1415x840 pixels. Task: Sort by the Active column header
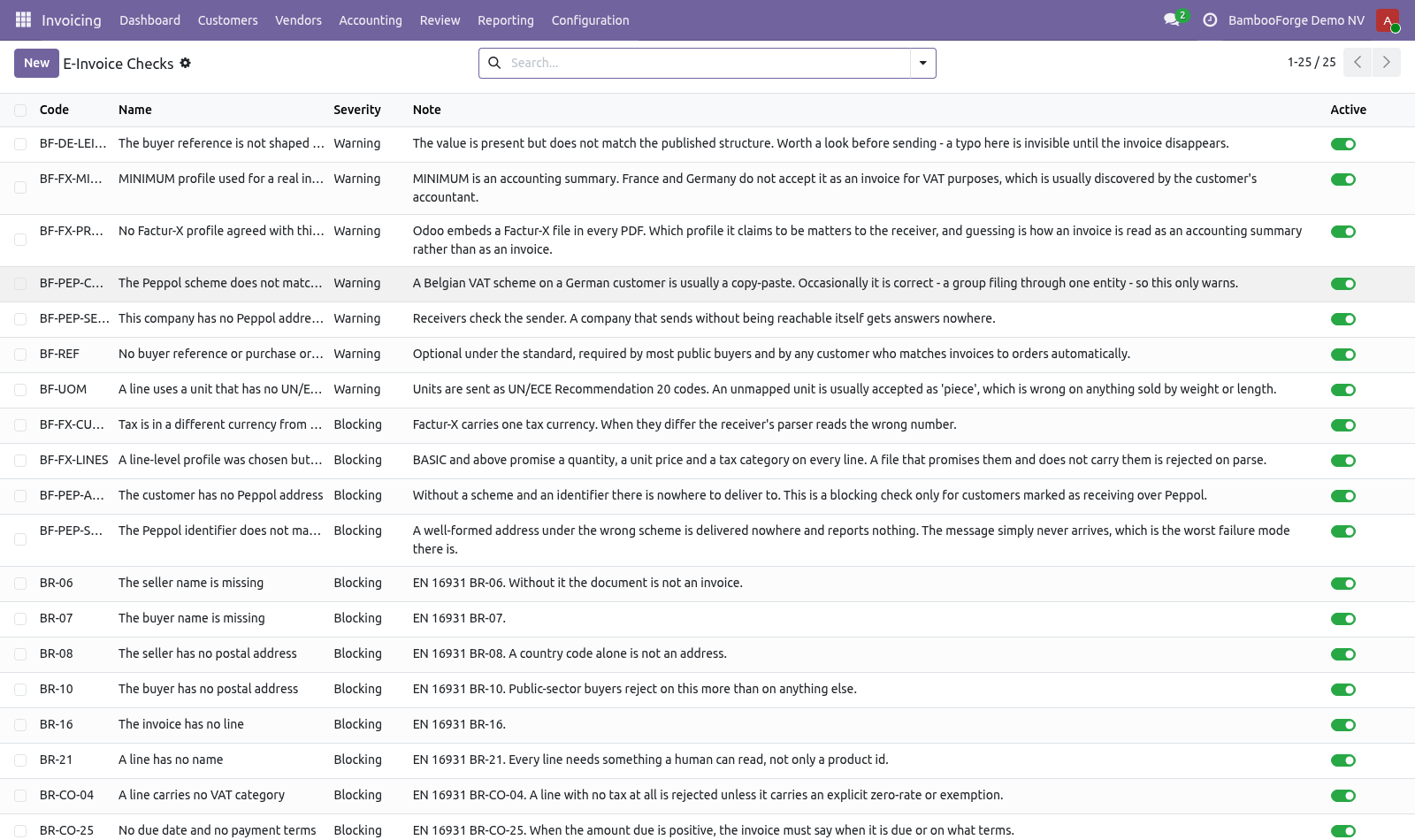coord(1349,110)
